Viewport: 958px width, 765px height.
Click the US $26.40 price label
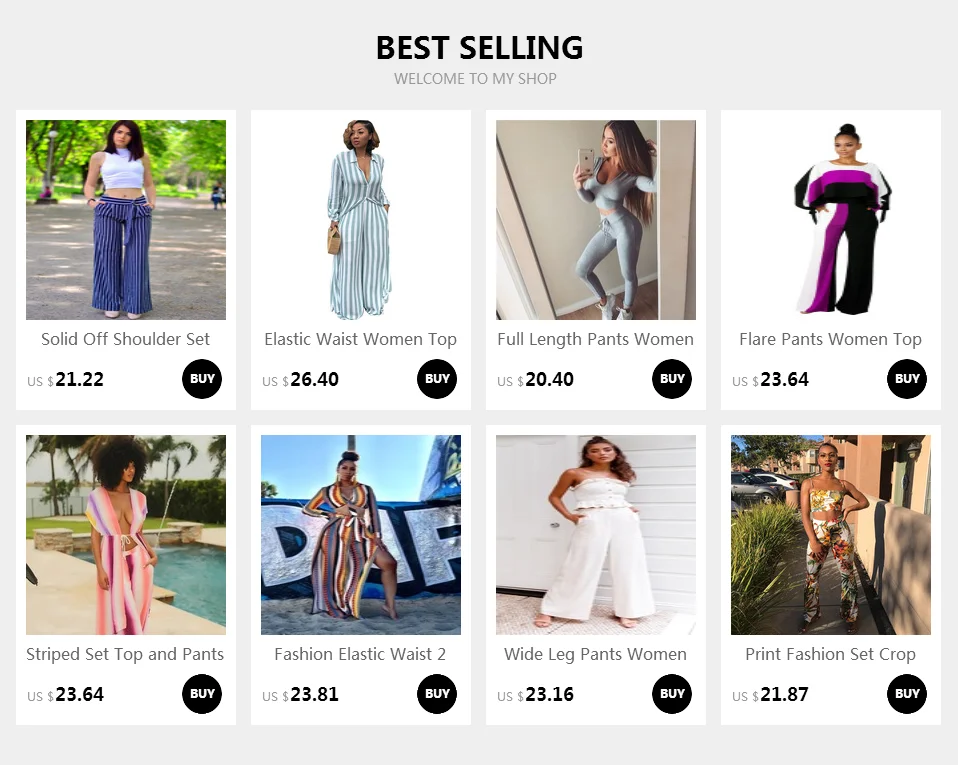(x=301, y=380)
